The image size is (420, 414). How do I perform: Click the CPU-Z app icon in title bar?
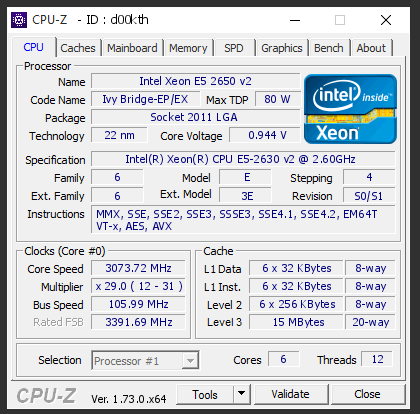[19, 20]
